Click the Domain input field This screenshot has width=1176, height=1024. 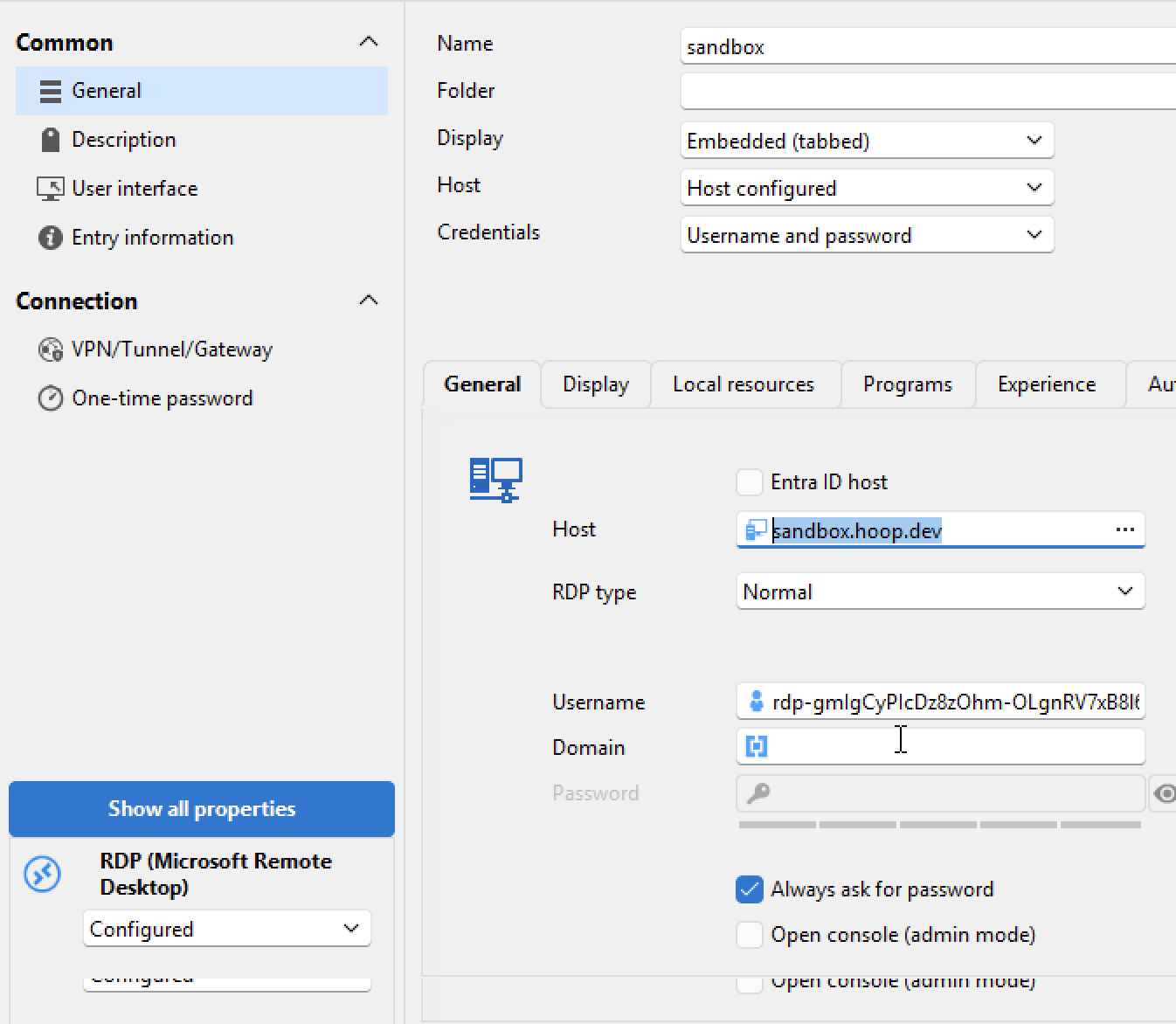[940, 746]
